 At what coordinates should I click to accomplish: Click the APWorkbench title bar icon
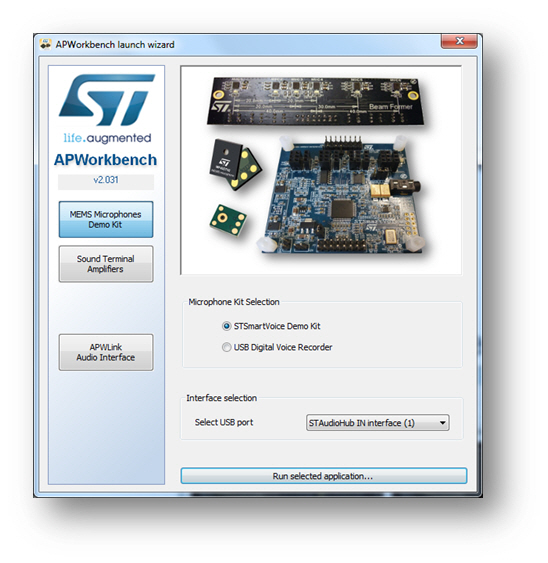45,44
